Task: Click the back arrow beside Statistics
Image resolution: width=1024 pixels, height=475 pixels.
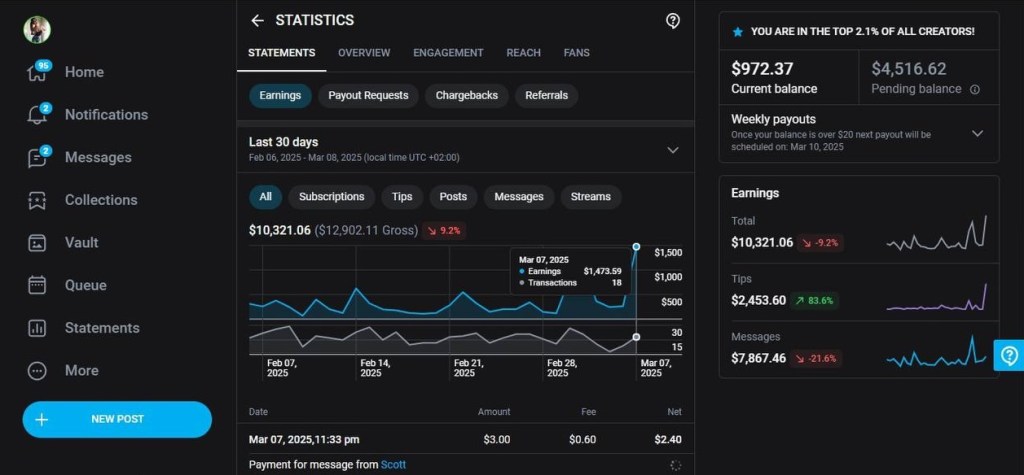Action: [257, 20]
